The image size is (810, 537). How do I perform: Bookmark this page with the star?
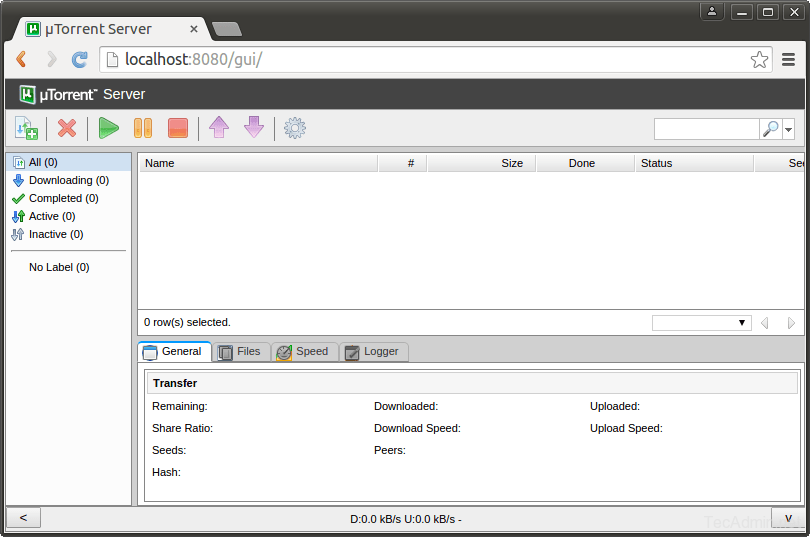760,60
